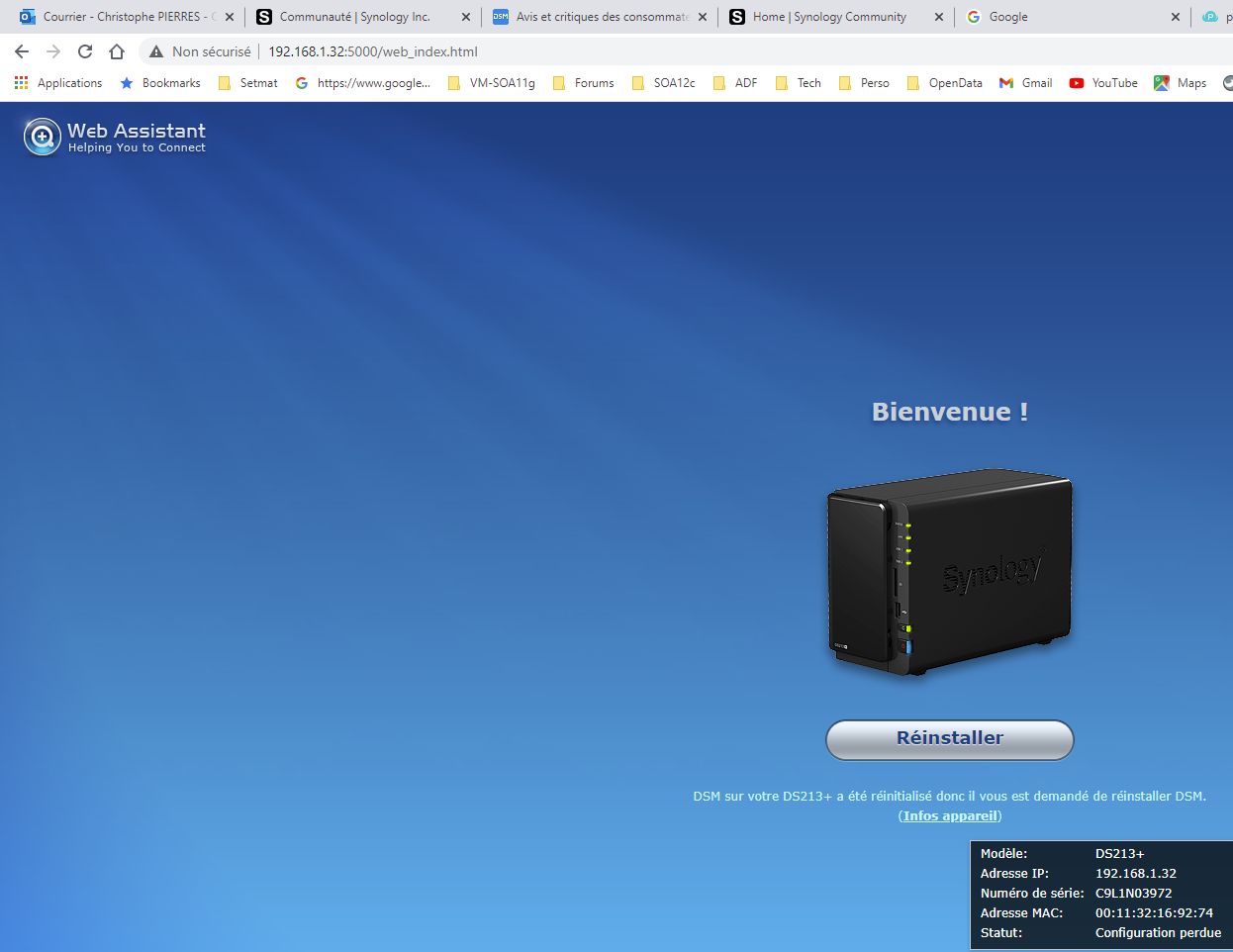Open the Tech bookmark folder
Viewport: 1233px width, 952px height.
click(x=799, y=83)
